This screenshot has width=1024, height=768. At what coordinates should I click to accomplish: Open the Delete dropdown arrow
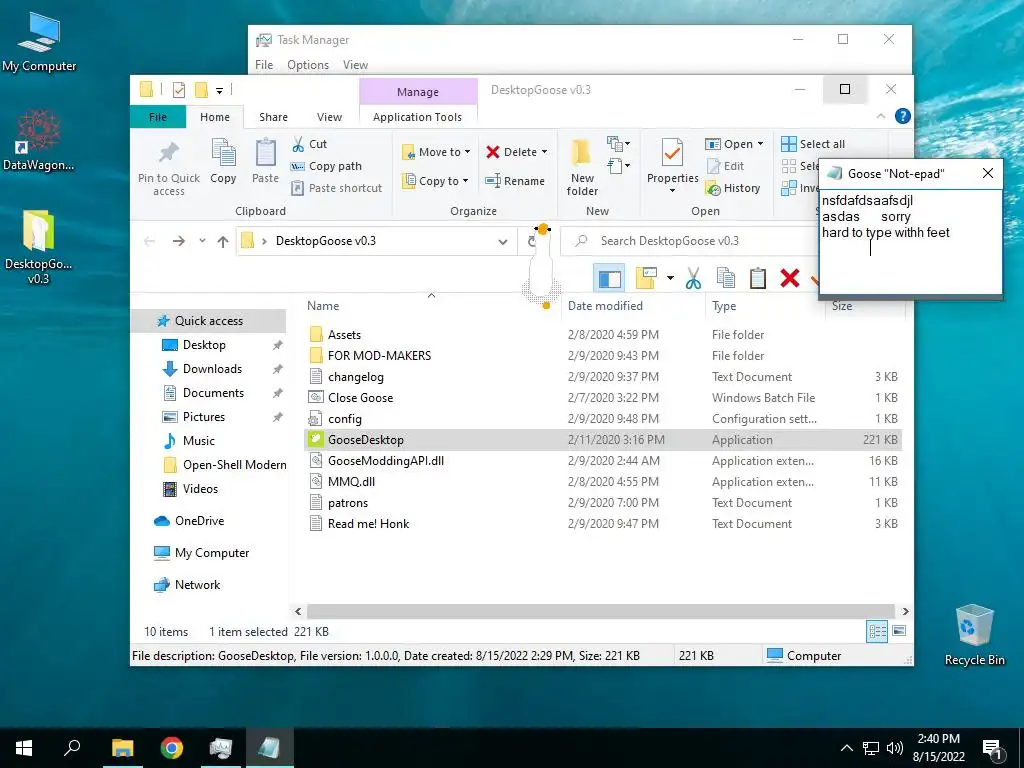click(x=544, y=152)
